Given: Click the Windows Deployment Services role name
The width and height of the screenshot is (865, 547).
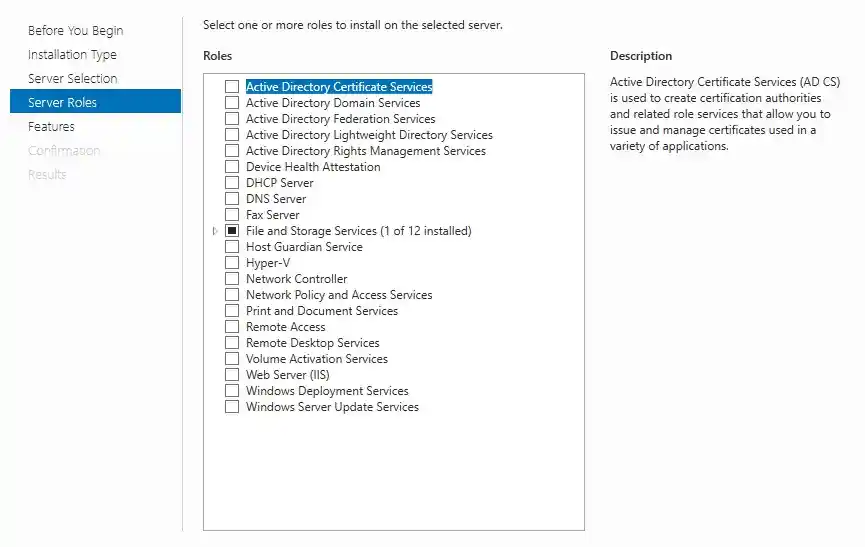Looking at the screenshot, I should (327, 391).
